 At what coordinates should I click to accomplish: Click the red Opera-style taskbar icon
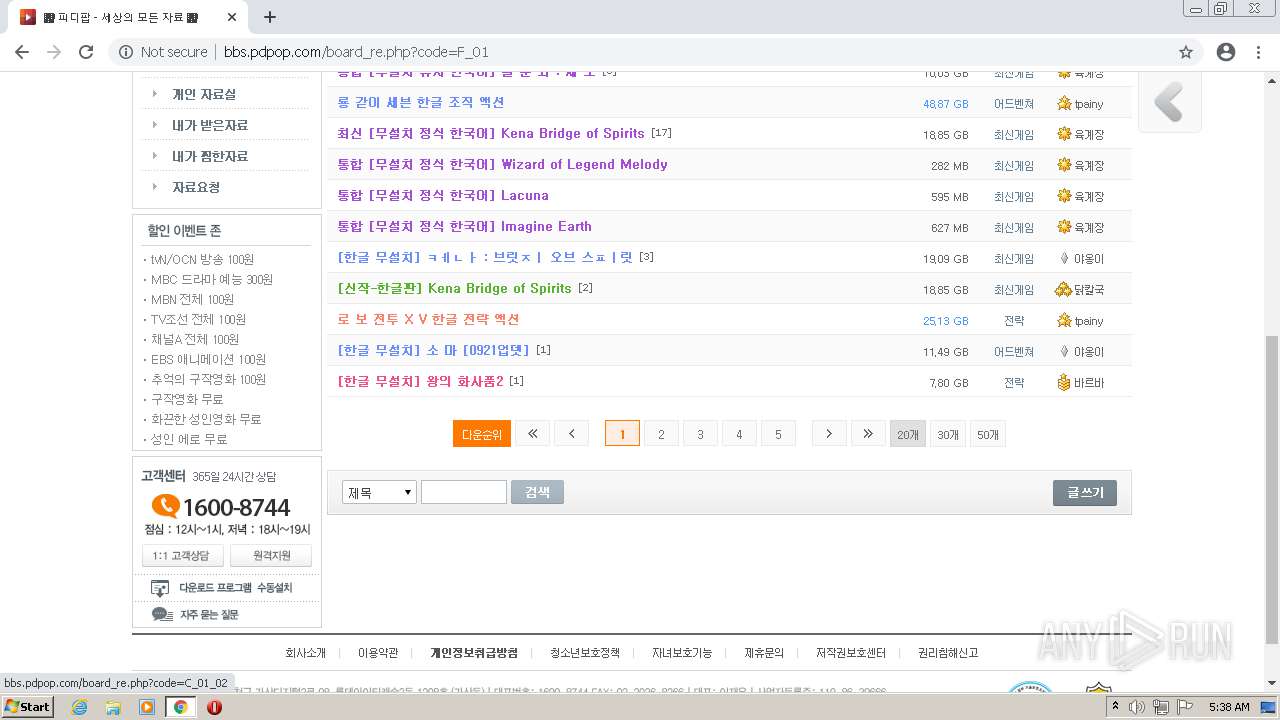point(214,707)
